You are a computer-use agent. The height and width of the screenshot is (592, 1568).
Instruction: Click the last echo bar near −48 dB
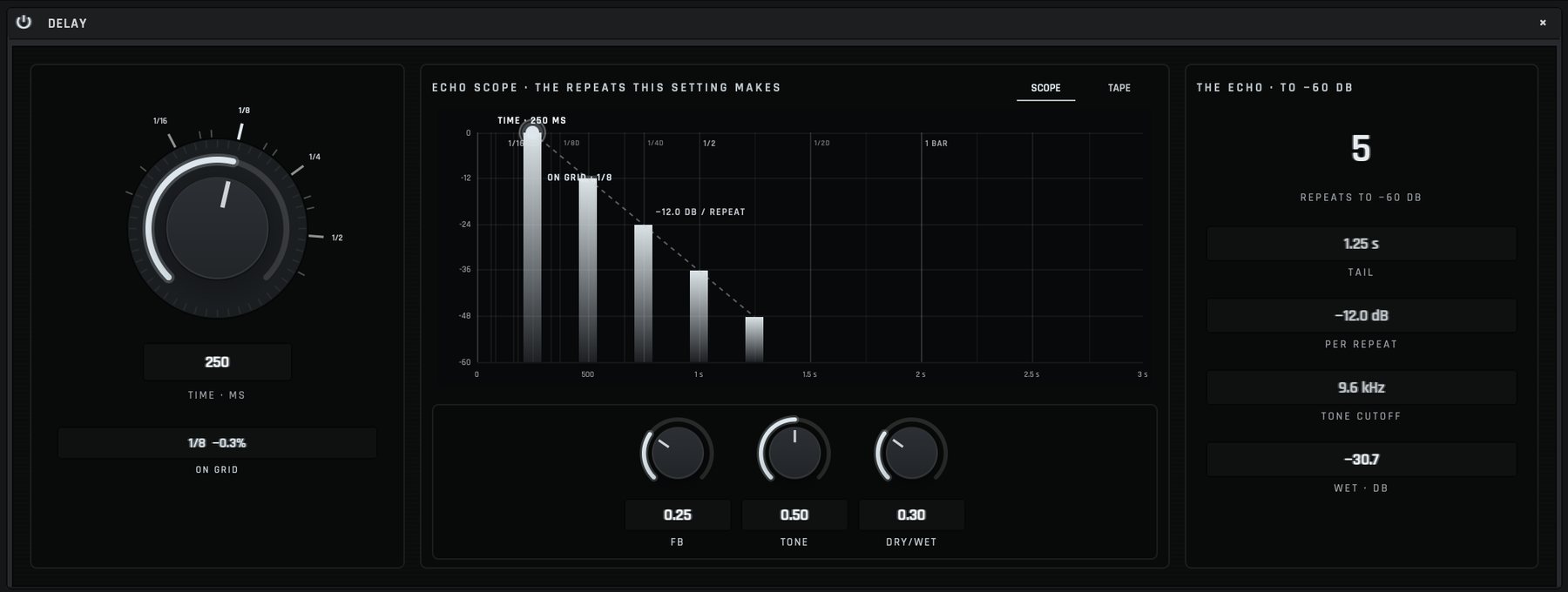[754, 340]
